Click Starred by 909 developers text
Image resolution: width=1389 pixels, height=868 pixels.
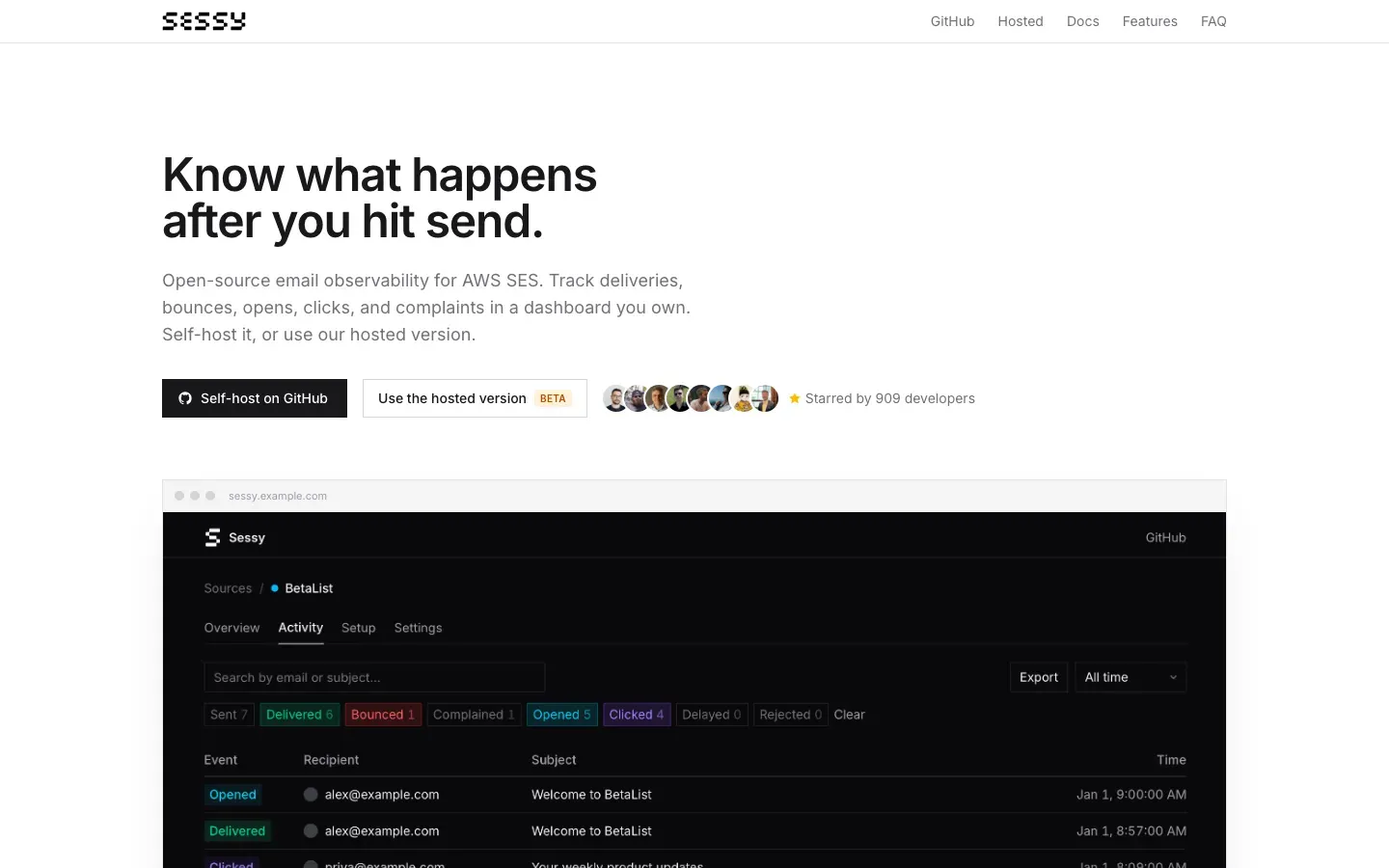(x=889, y=398)
